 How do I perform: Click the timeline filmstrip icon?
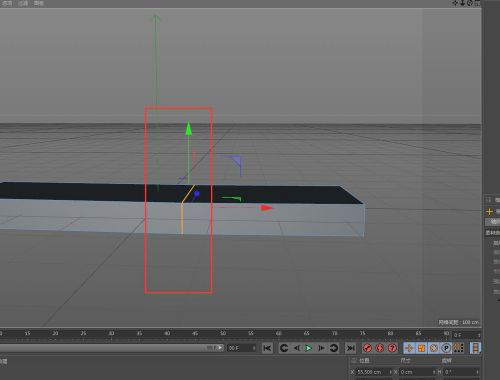click(475, 348)
